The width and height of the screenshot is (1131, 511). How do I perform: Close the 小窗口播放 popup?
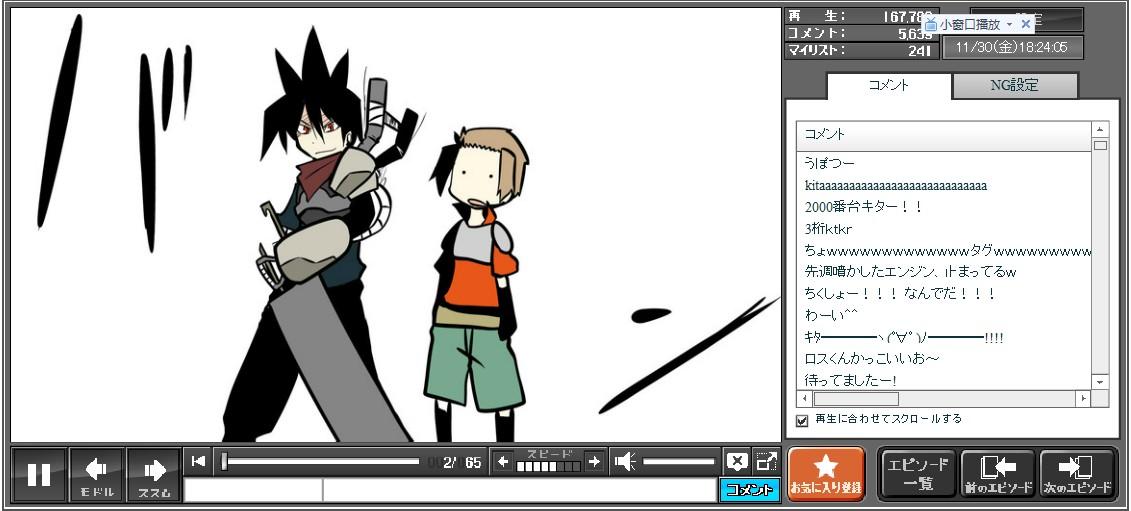[1025, 24]
